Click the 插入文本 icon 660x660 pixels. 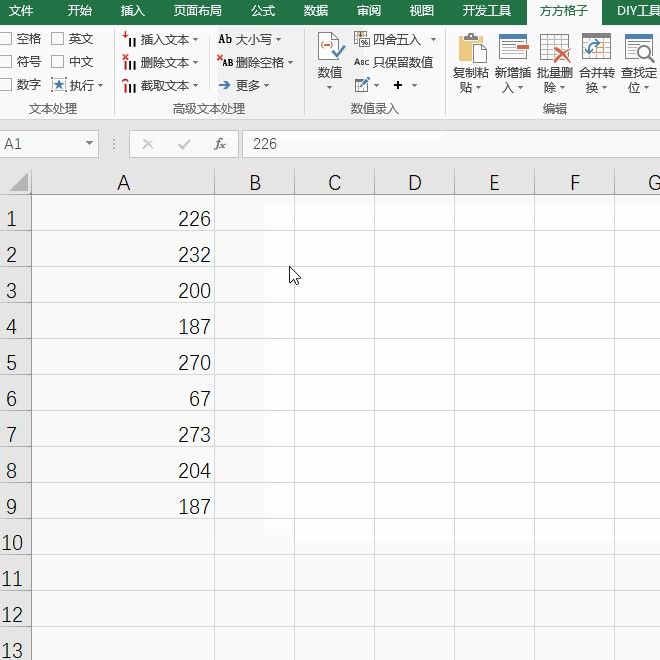coord(129,39)
